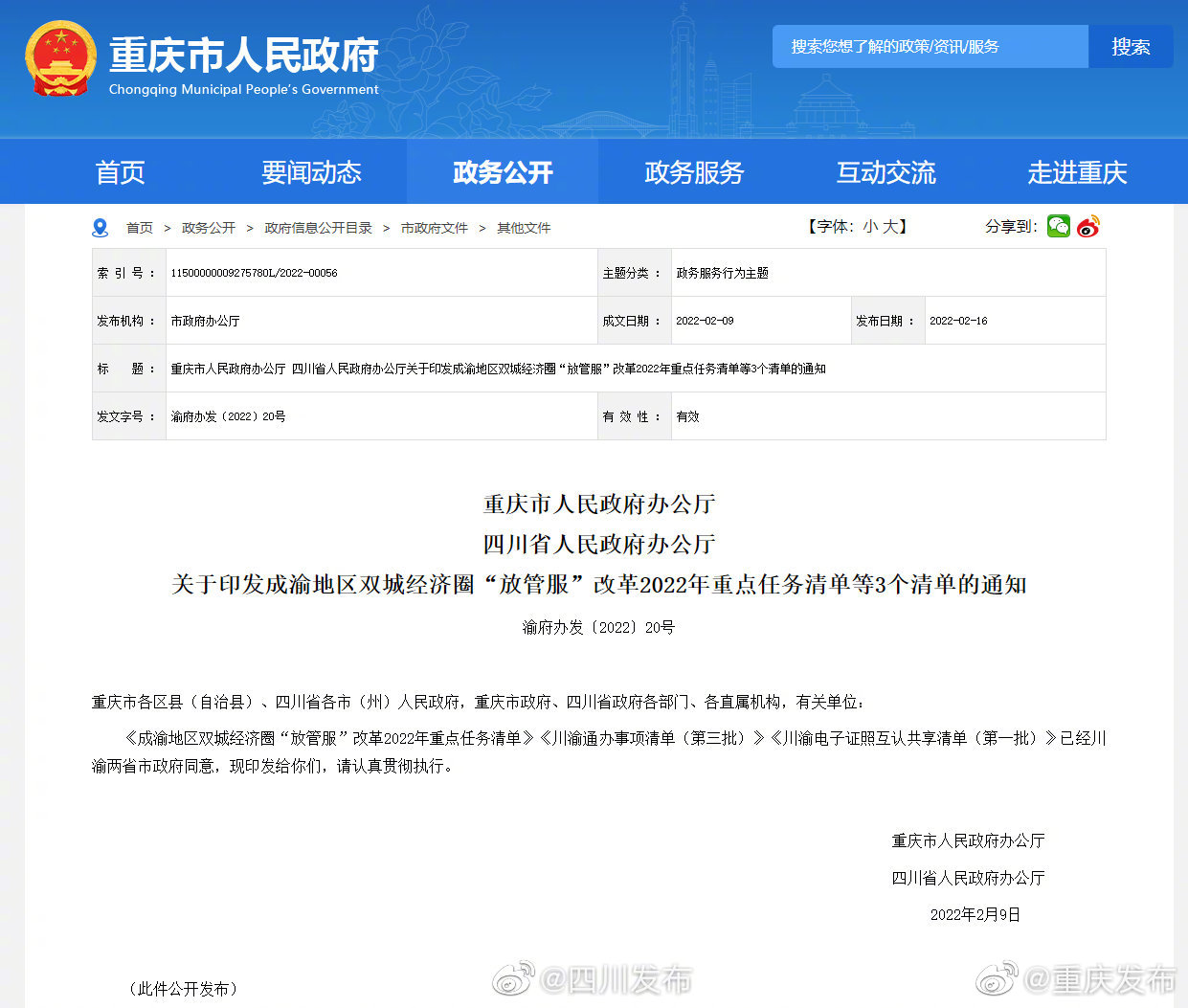Screen dimensions: 1188x1008
Task: Click the 有效性 label cell
Action: tap(635, 416)
